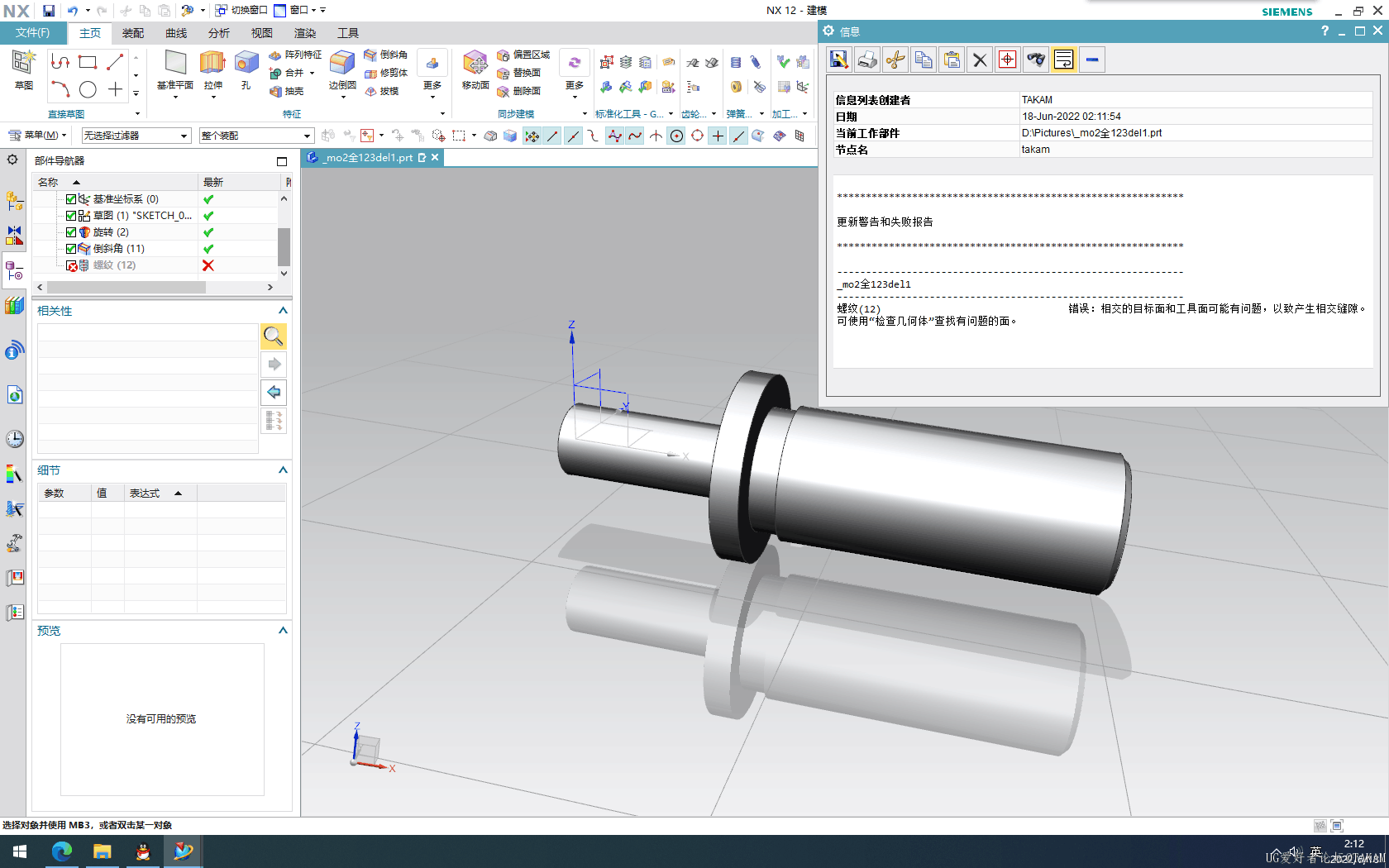The height and width of the screenshot is (868, 1389).
Task: Open the clock history sidebar icon
Action: tap(14, 438)
